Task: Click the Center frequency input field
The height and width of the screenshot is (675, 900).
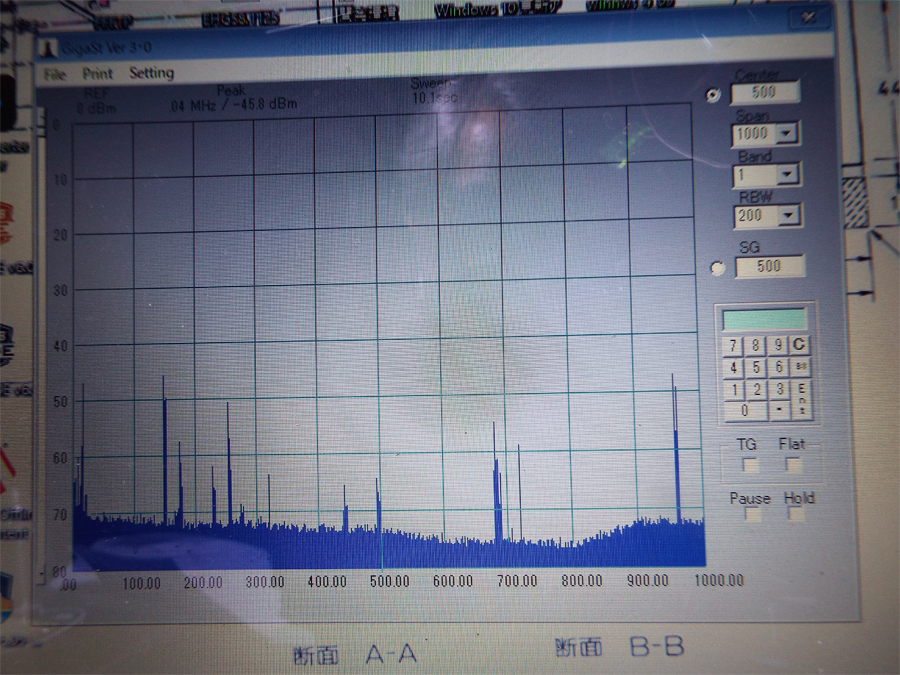Action: point(765,93)
